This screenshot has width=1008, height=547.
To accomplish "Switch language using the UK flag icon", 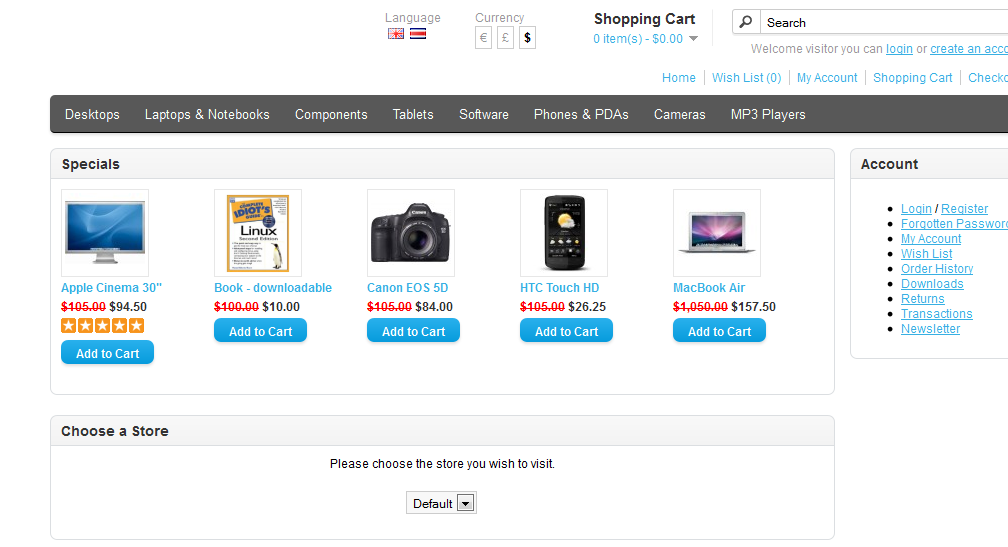I will pyautogui.click(x=396, y=33).
